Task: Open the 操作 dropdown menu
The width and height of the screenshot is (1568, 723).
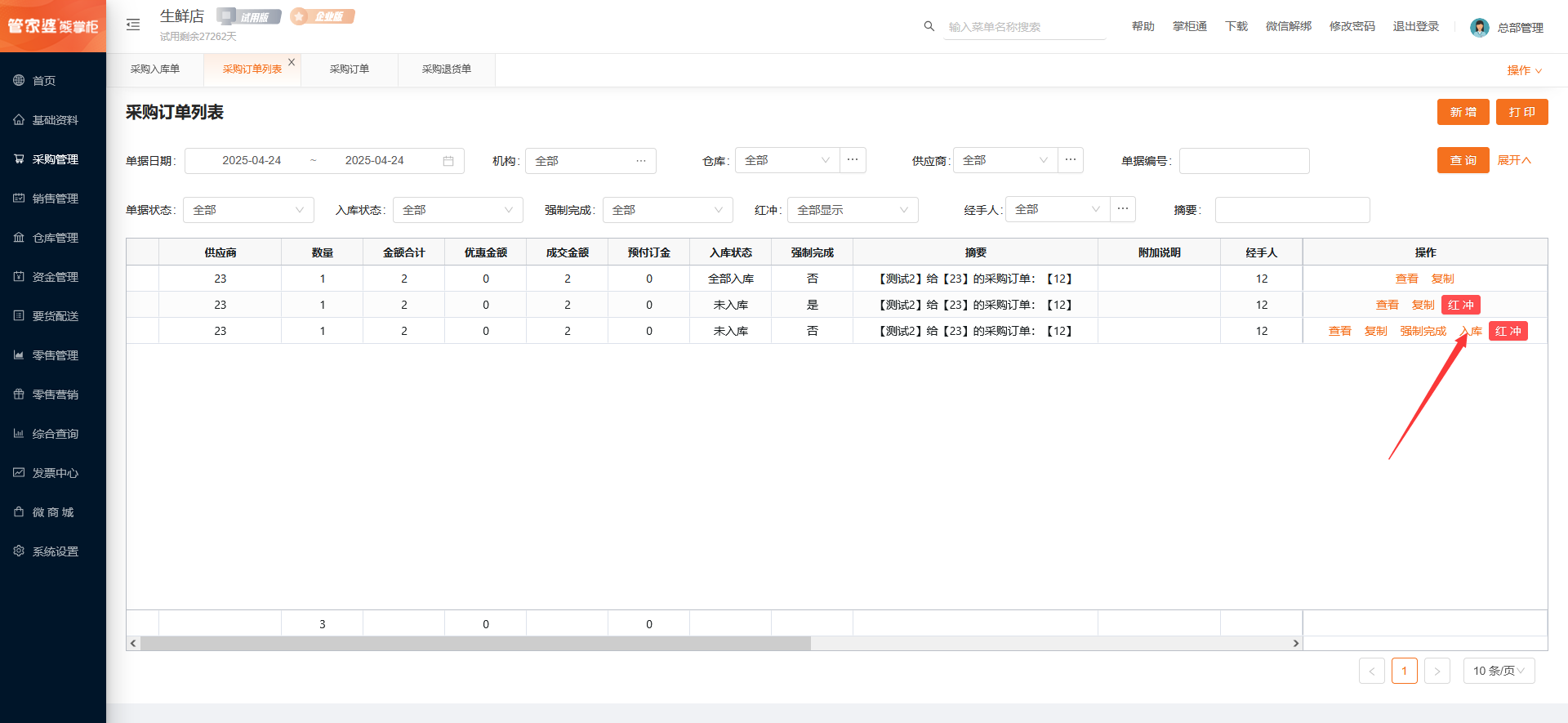Action: coord(1525,70)
